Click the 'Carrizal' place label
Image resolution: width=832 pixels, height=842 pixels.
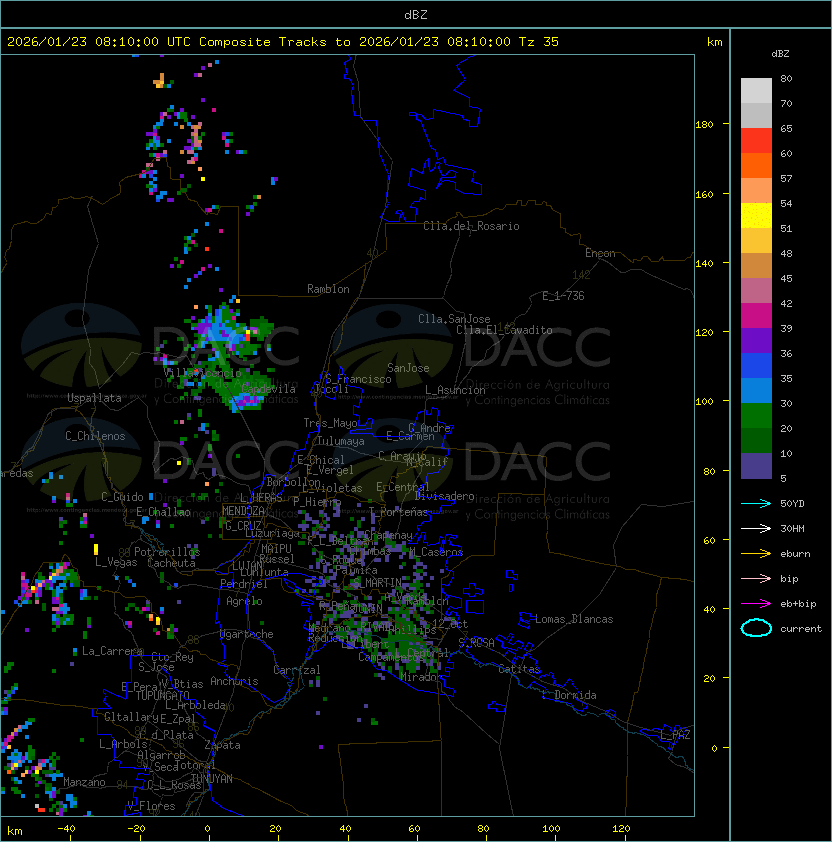pos(296,670)
